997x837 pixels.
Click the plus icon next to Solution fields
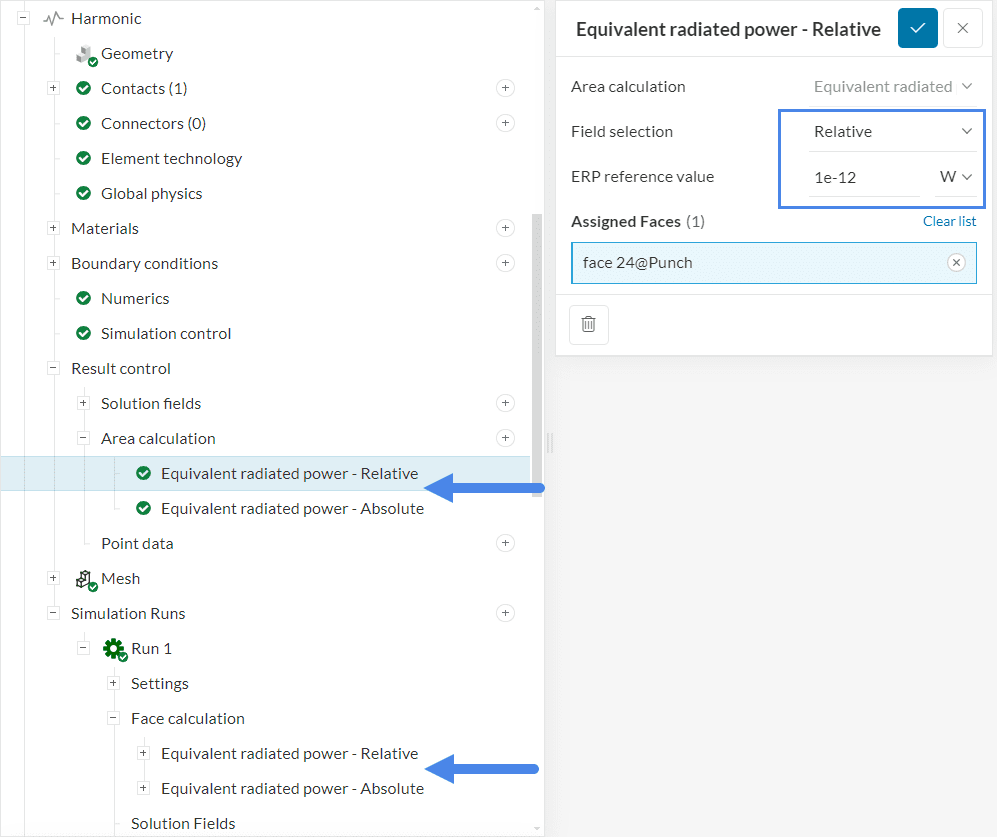(x=505, y=403)
